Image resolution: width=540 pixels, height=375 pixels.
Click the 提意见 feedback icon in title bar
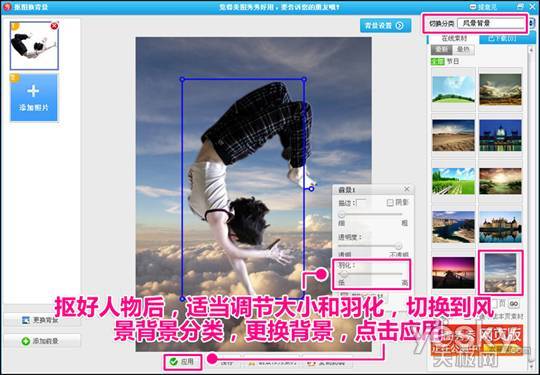(474, 7)
